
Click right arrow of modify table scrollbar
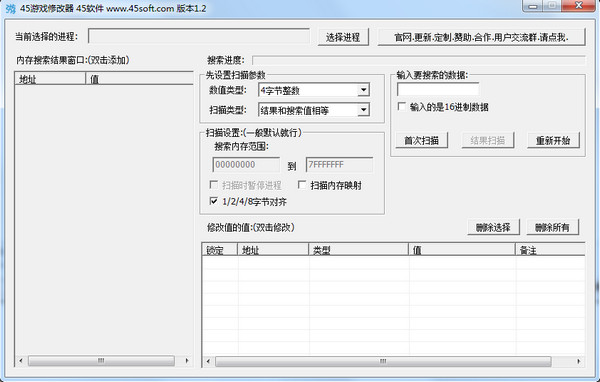point(579,361)
